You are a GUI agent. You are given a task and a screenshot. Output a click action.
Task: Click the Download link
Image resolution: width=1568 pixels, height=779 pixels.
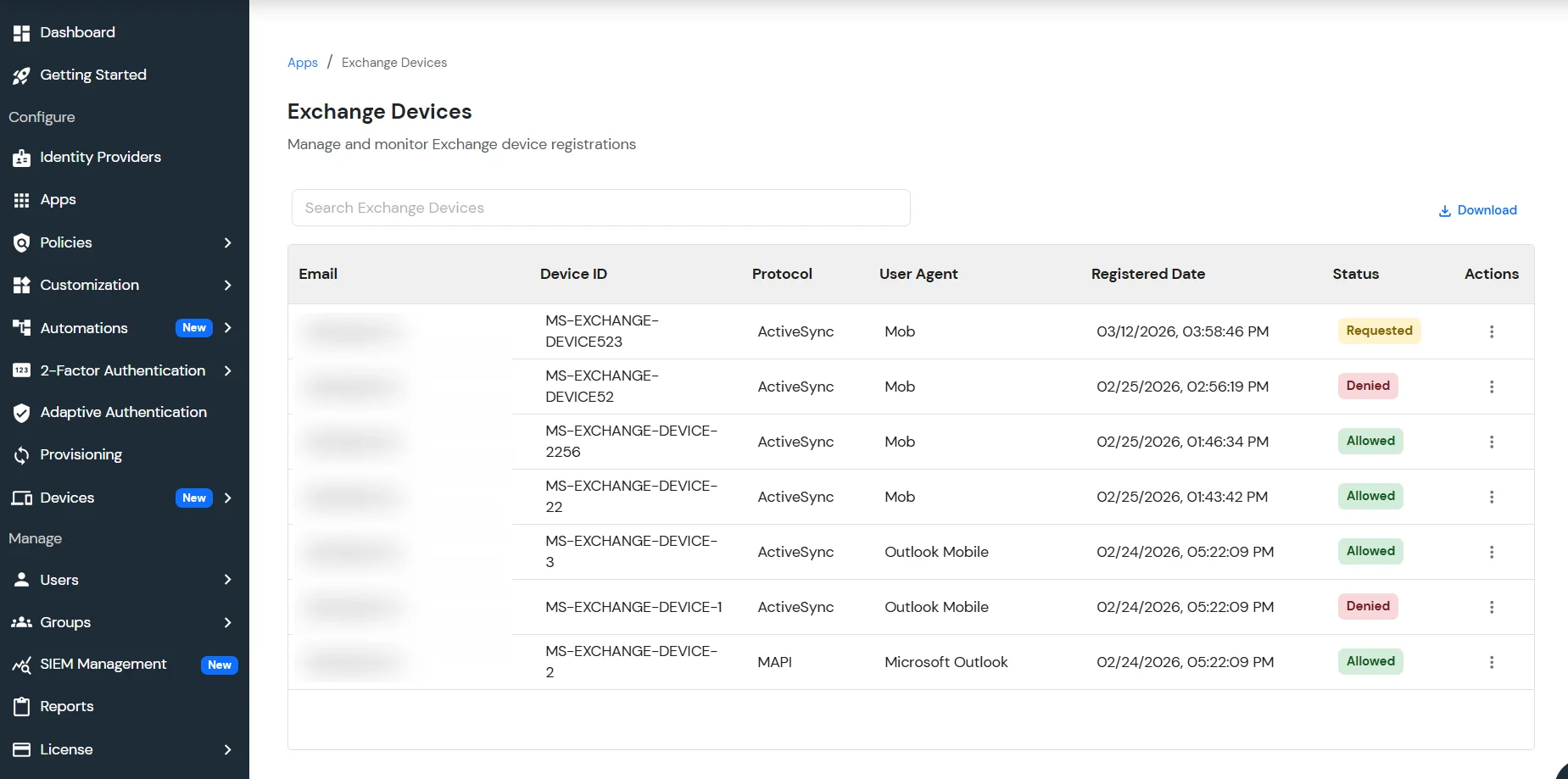(1486, 210)
